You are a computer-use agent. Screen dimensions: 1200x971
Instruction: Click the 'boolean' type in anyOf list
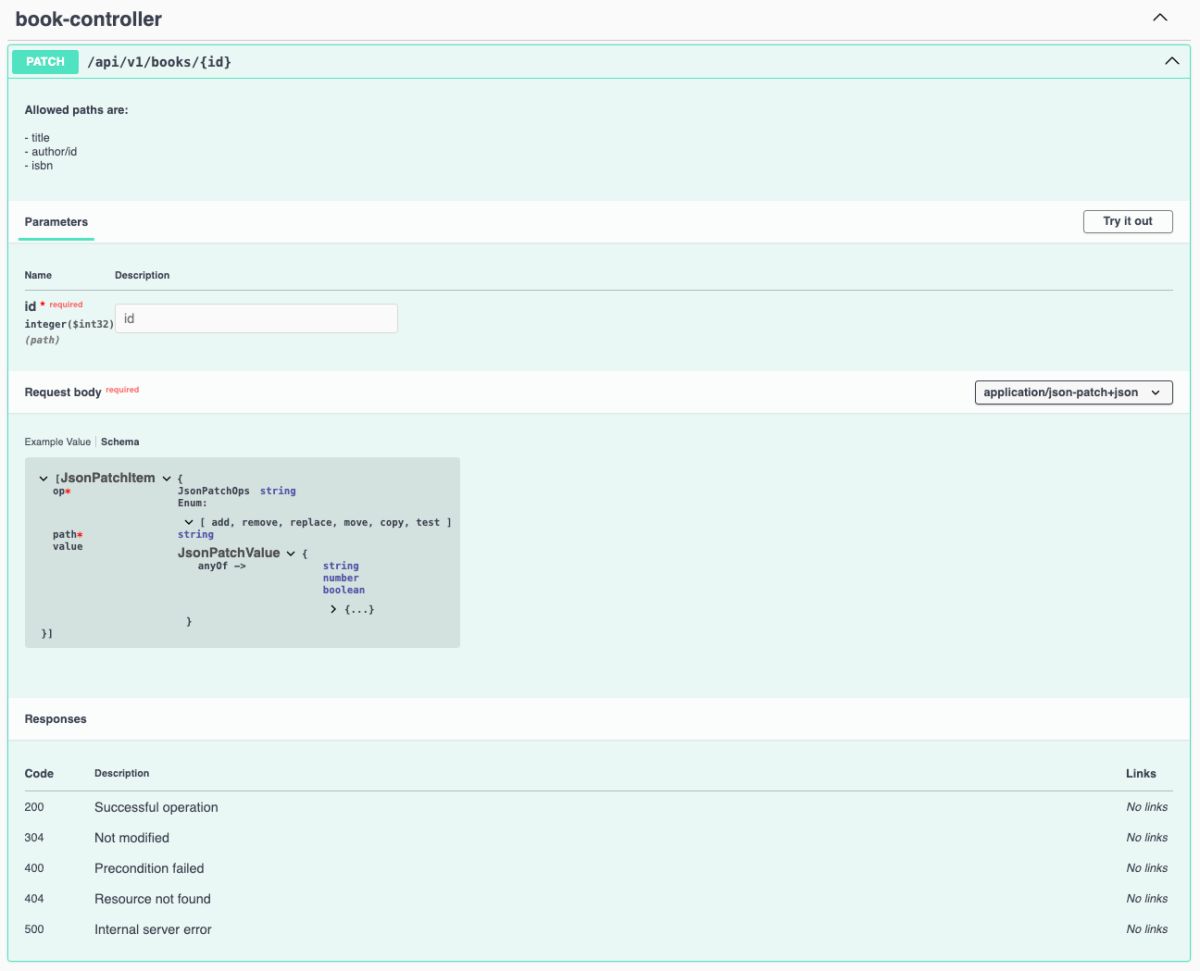(x=344, y=590)
